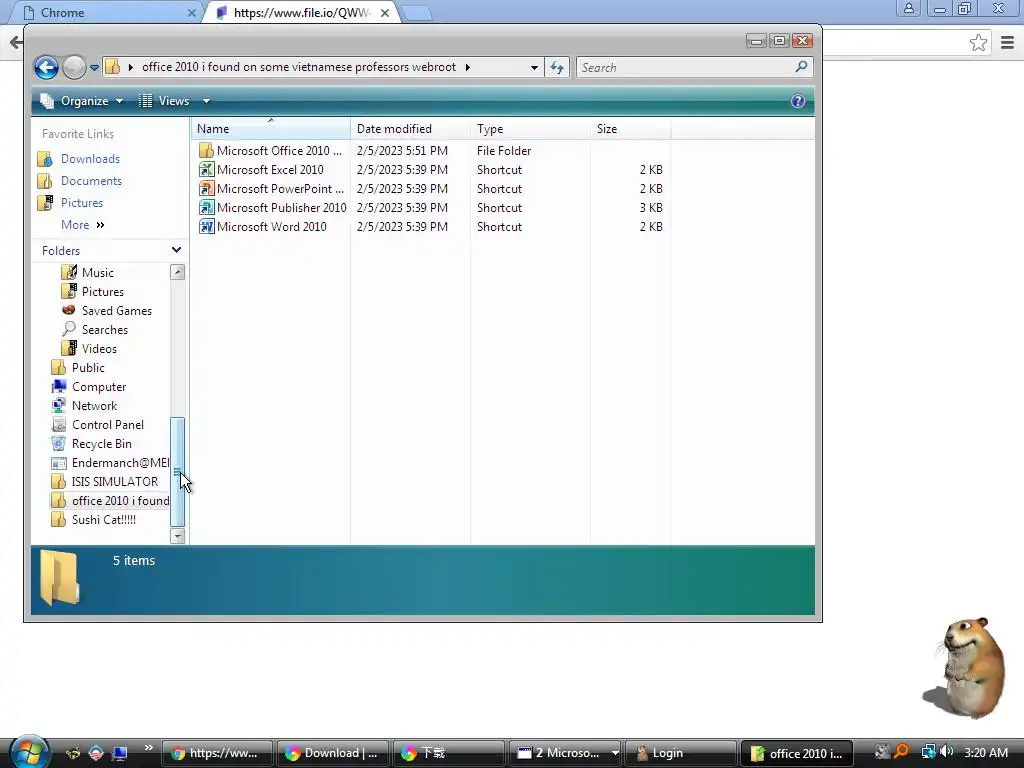Click the folder tree scrollbar thumb

[178, 472]
